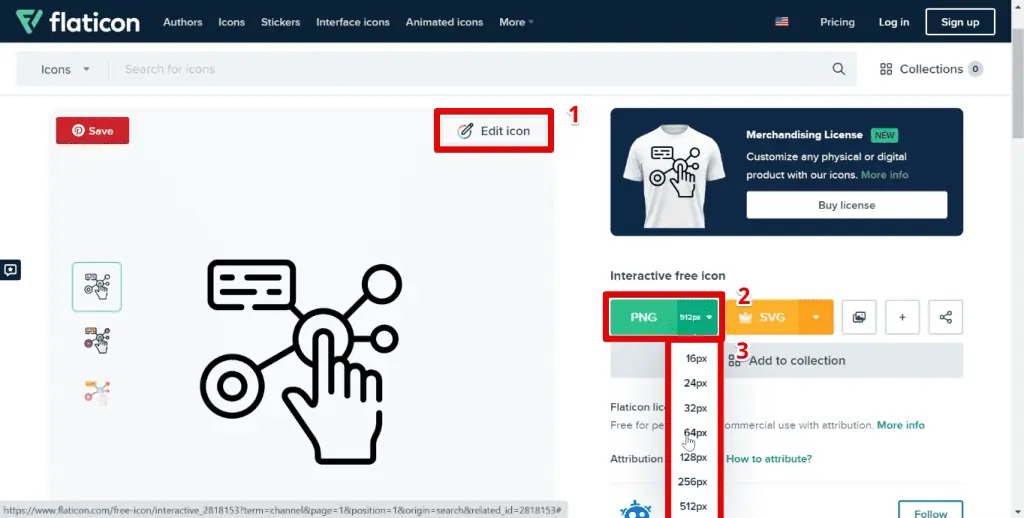
Task: Click How to attribute link
Action: pos(769,459)
